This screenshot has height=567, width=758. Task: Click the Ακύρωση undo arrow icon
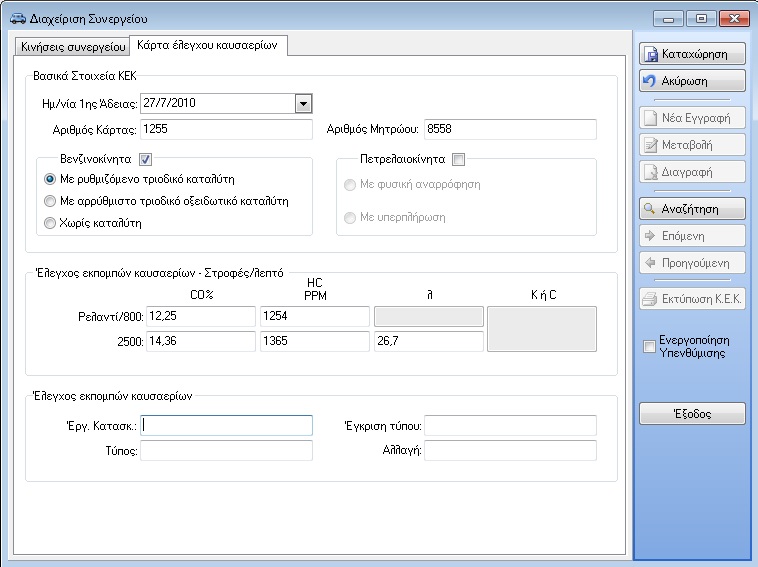point(649,81)
